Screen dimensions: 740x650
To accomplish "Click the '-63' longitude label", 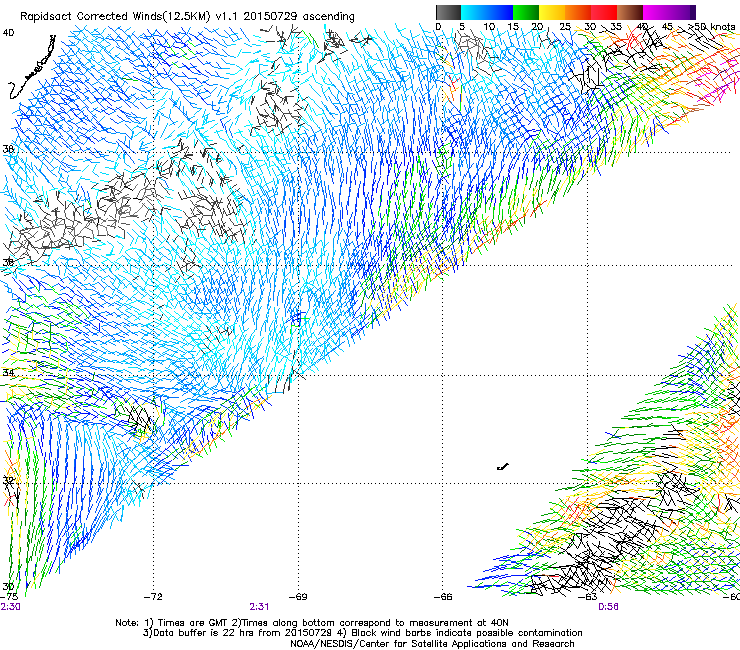I will pos(588,597).
